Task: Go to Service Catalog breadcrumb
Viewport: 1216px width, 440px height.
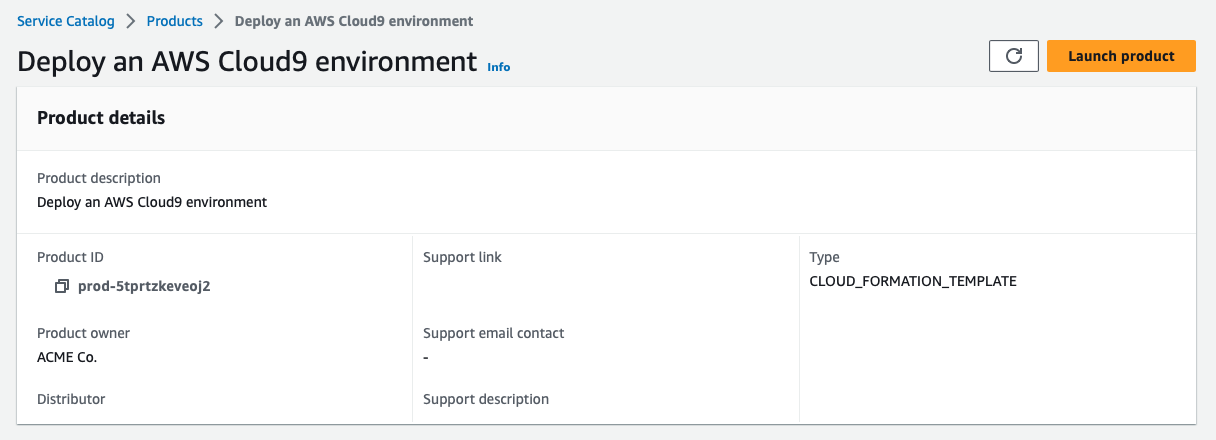Action: 66,21
